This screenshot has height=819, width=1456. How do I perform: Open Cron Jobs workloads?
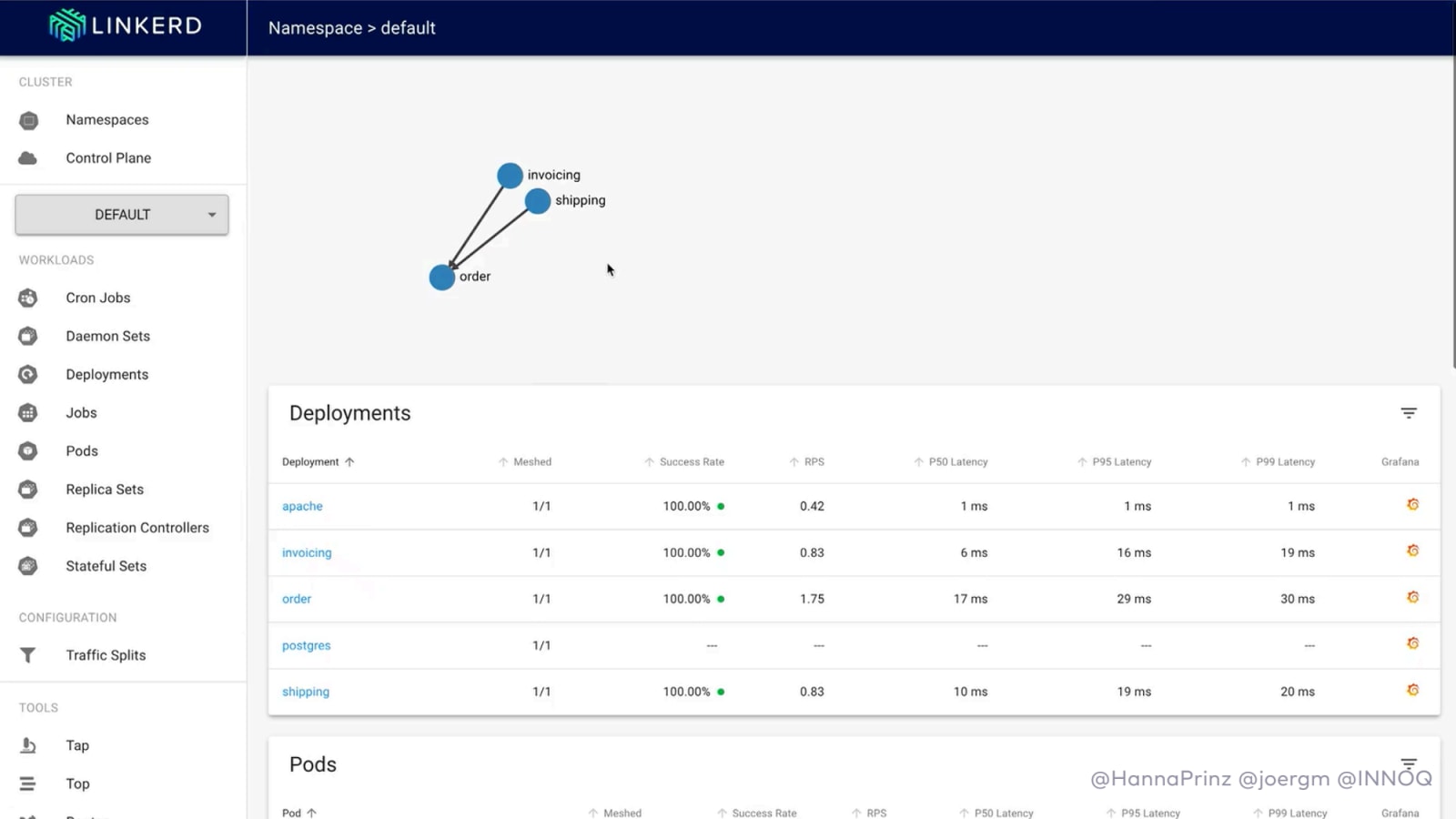[x=98, y=298]
